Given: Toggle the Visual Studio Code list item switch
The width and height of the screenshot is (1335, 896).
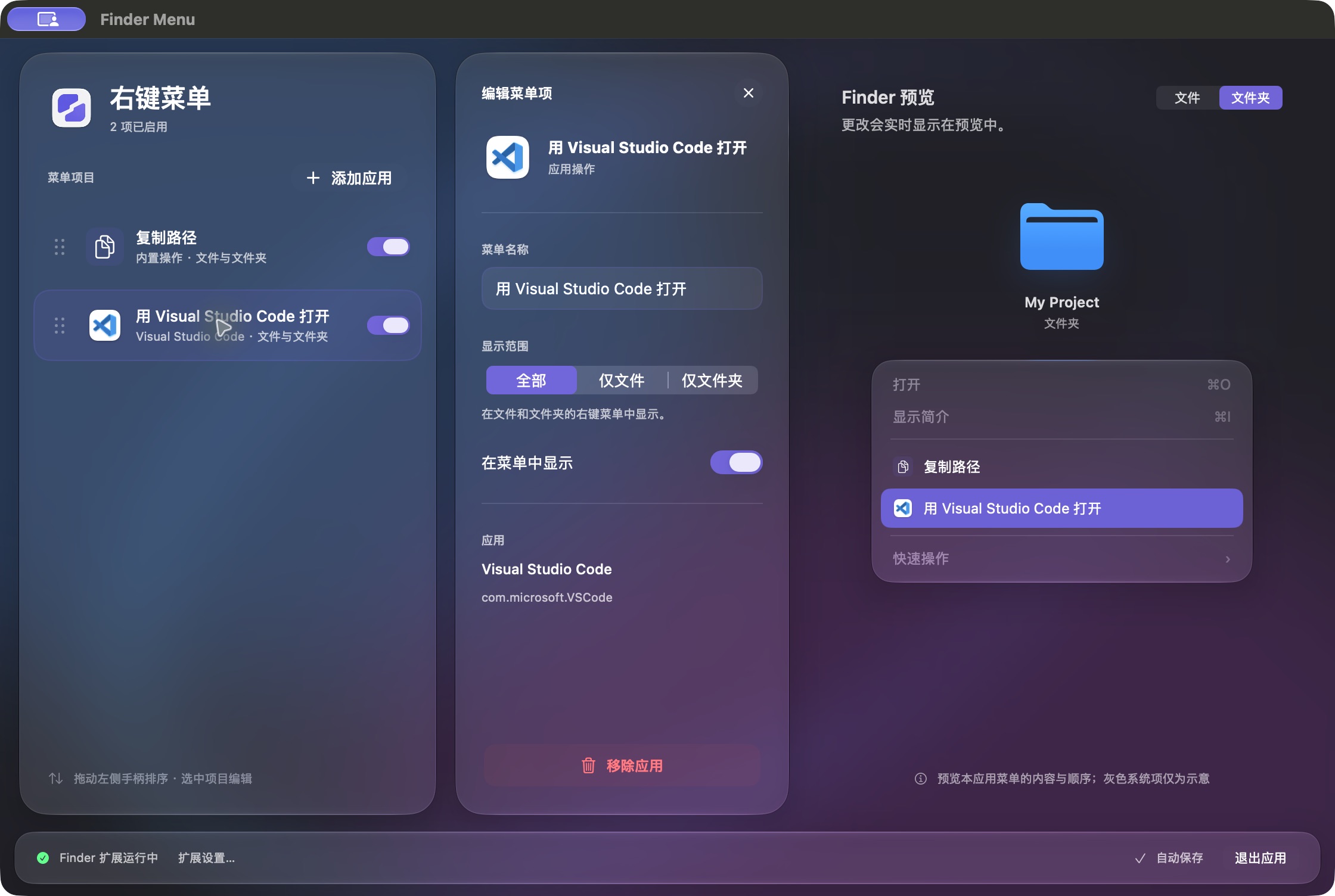Looking at the screenshot, I should pyautogui.click(x=389, y=325).
